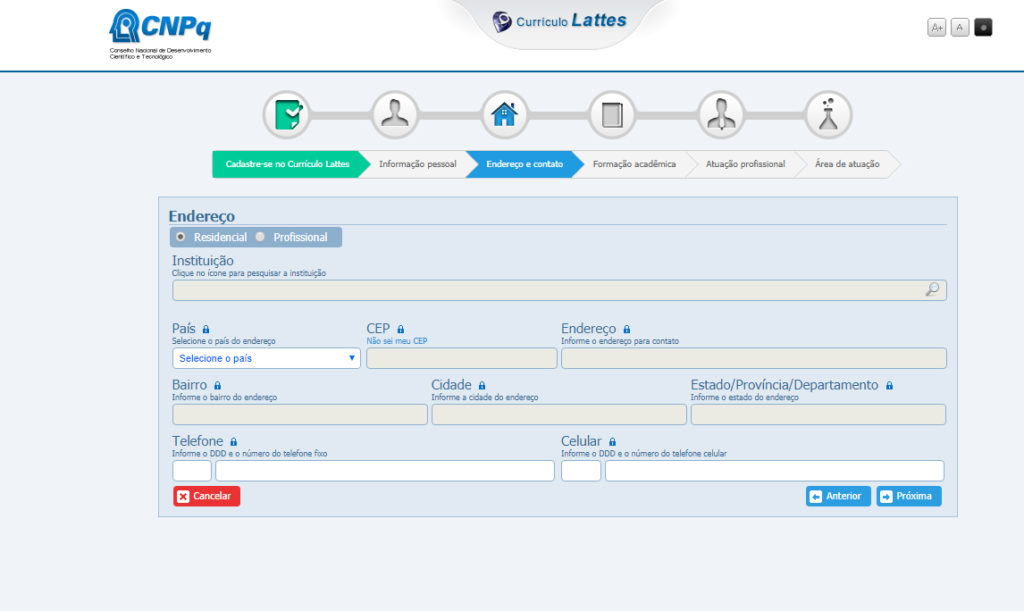Click the figure icon above Área de atuação
This screenshot has height=611, width=1024.
[x=828, y=113]
